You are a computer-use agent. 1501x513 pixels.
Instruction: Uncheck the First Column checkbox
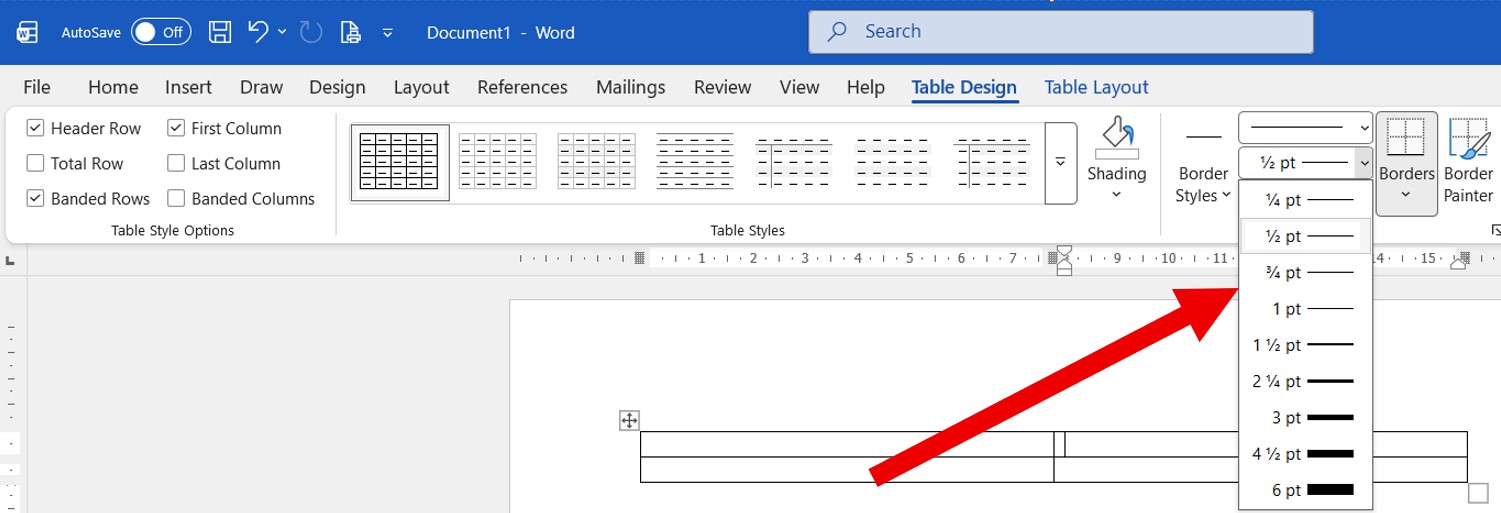point(176,128)
